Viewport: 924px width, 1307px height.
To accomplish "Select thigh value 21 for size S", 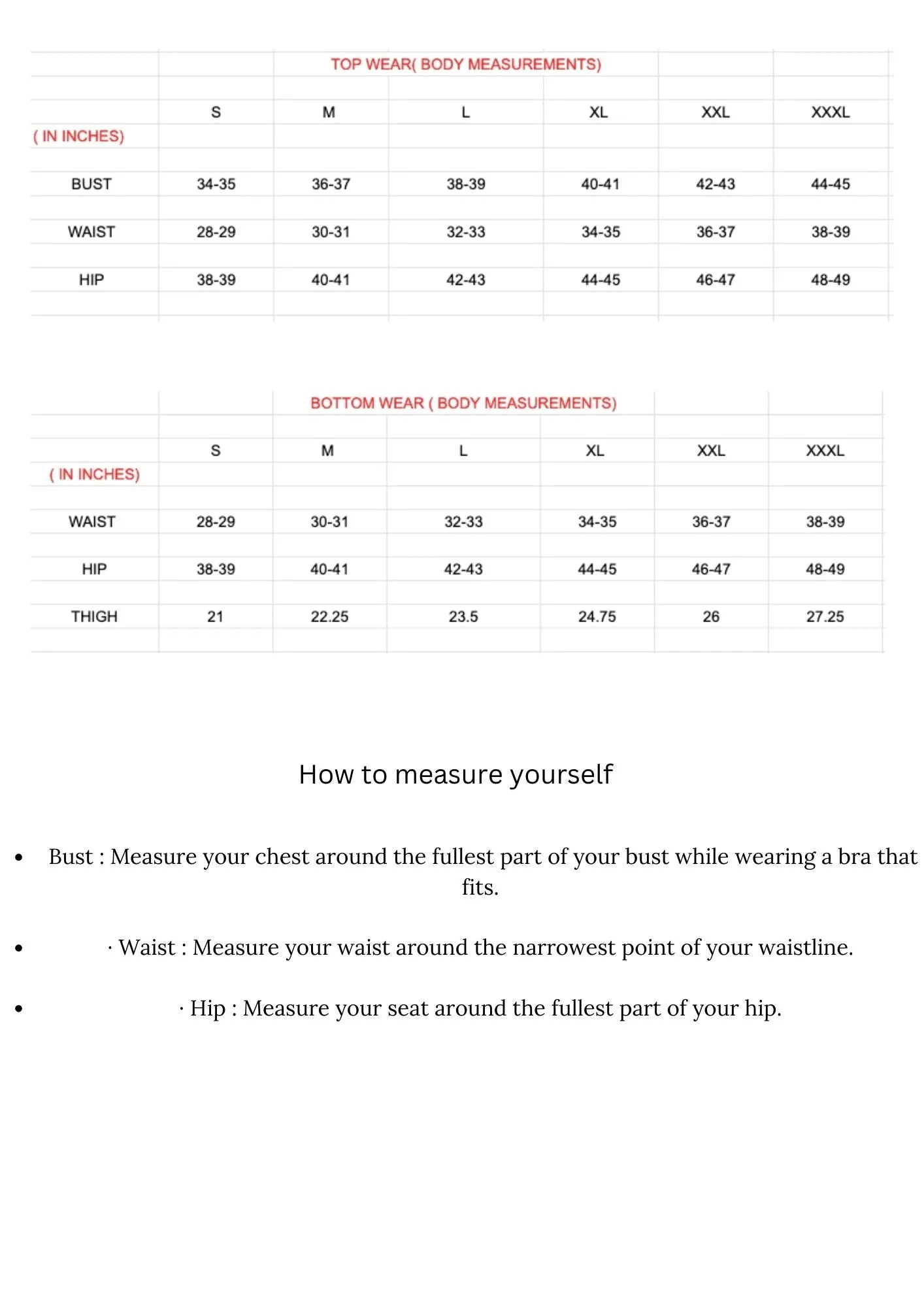I will (216, 616).
